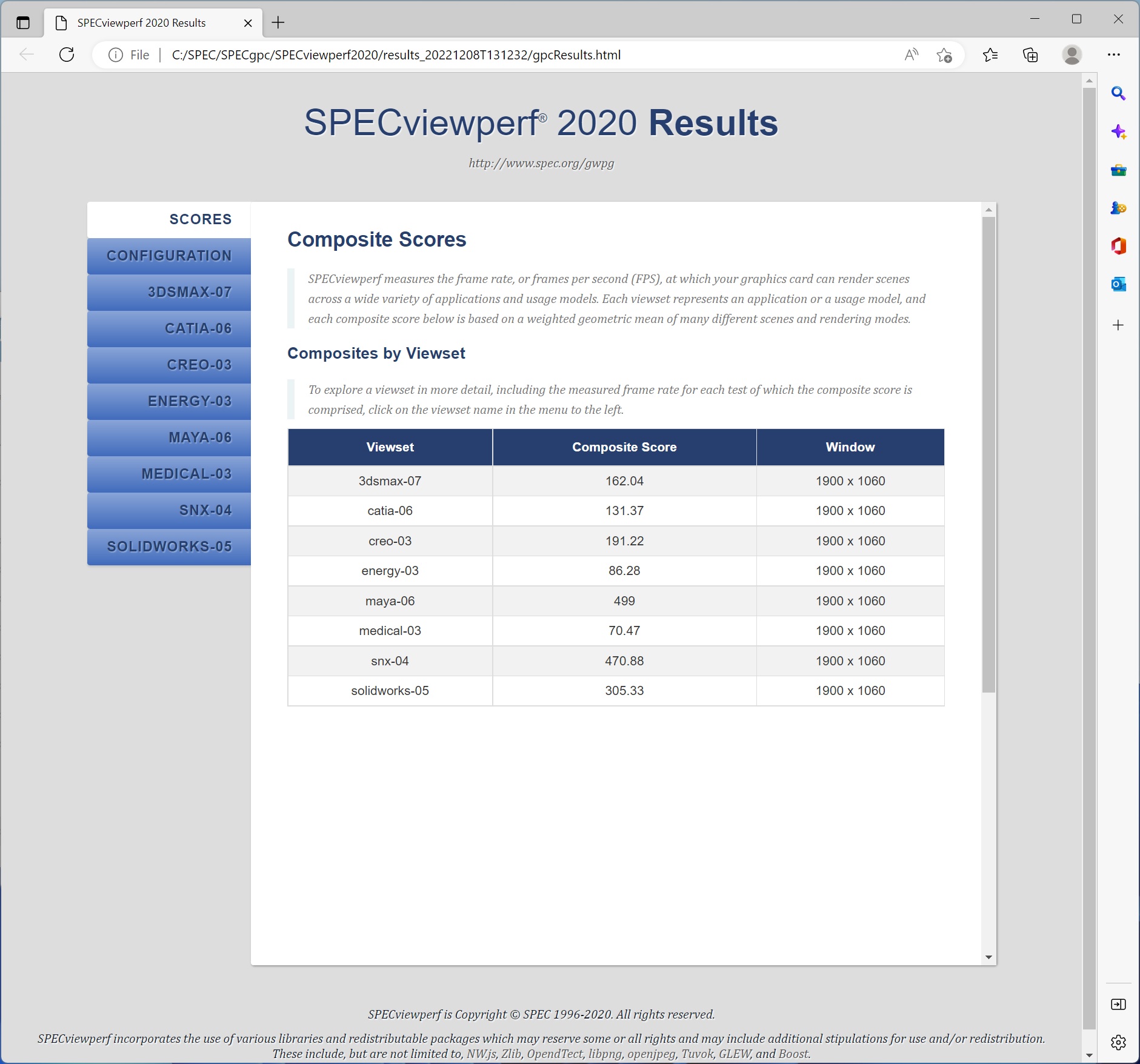Click the inner results panel scrollbar thumb
The height and width of the screenshot is (1064, 1140).
click(988, 454)
